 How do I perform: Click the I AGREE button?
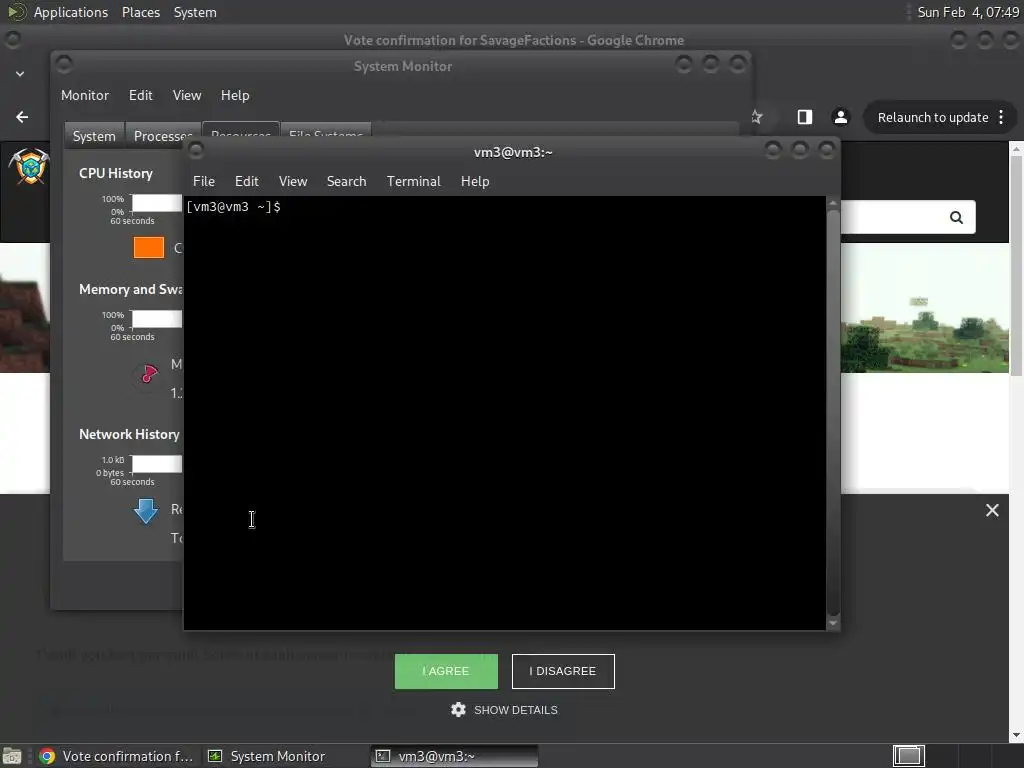446,671
